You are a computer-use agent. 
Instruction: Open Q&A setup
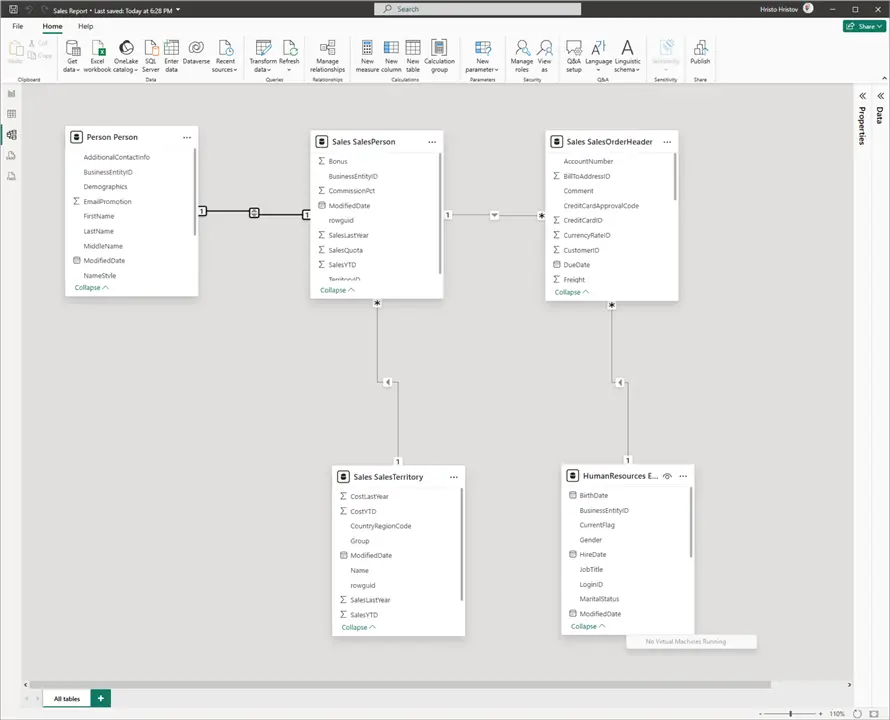[574, 56]
